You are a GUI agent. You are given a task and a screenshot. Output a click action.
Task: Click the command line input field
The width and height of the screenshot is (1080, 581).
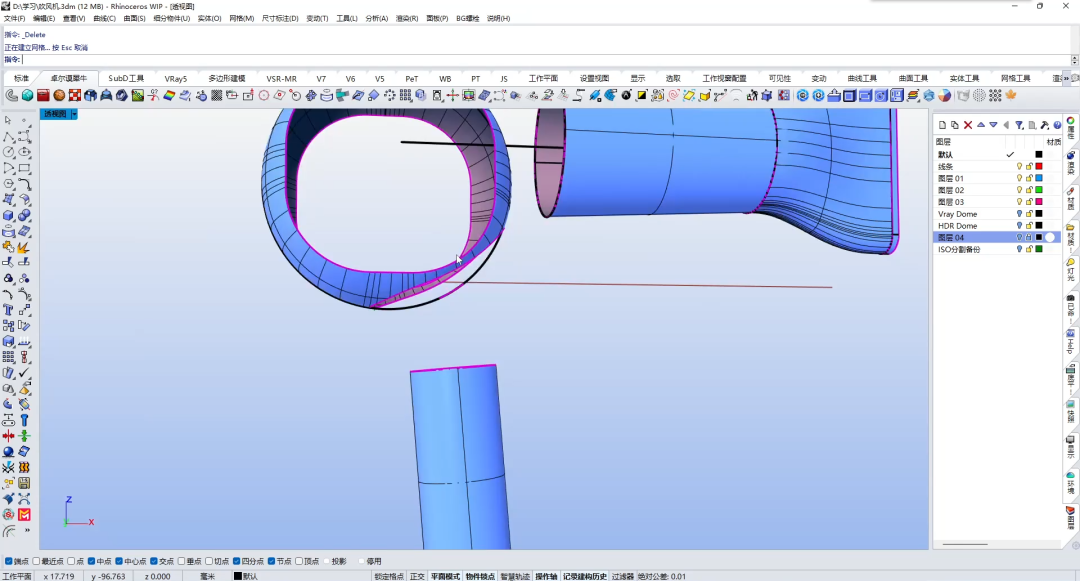click(546, 60)
